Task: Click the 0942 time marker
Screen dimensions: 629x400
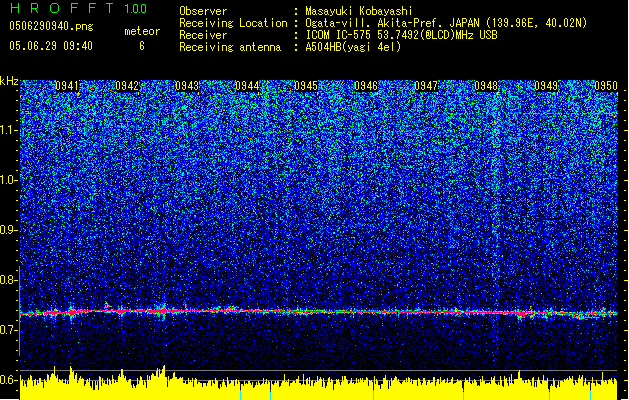Action: (127, 86)
